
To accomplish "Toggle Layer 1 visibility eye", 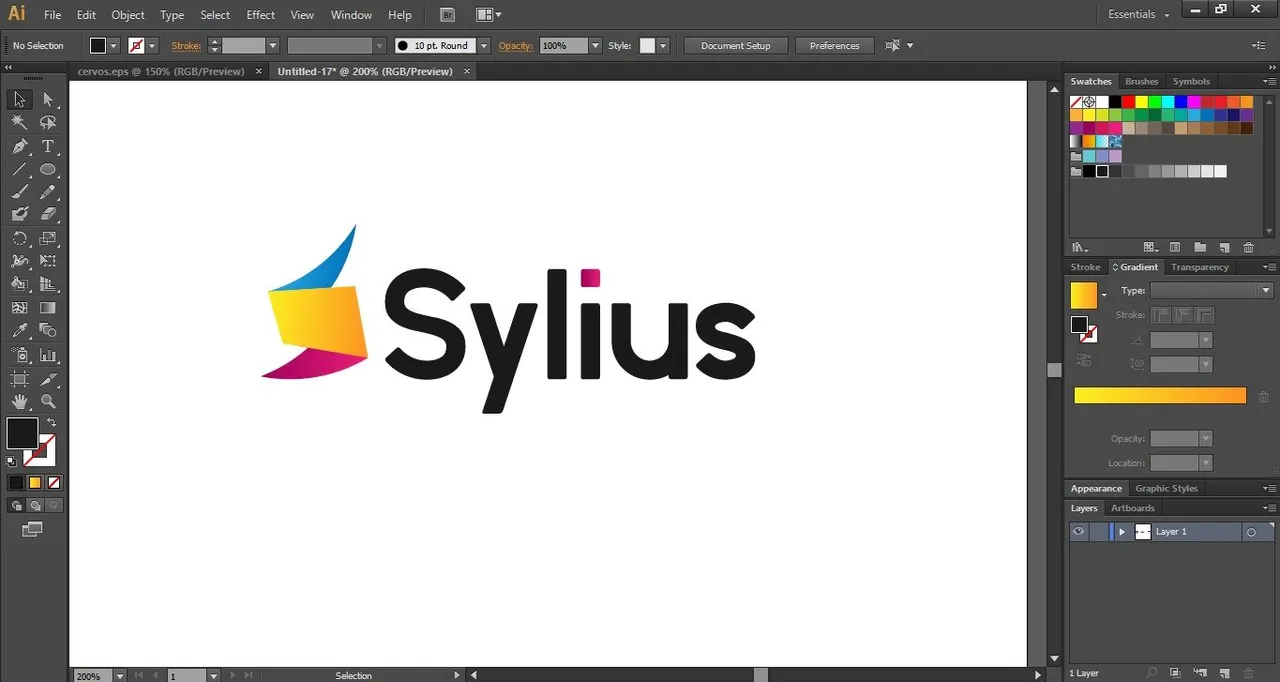I will [1078, 532].
